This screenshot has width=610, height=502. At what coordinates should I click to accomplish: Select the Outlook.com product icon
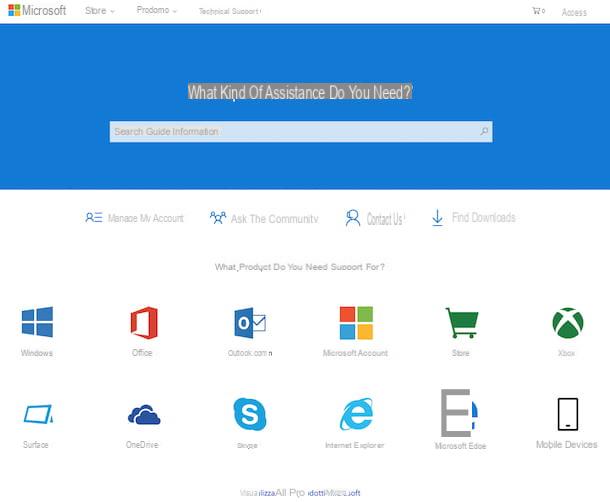[250, 323]
